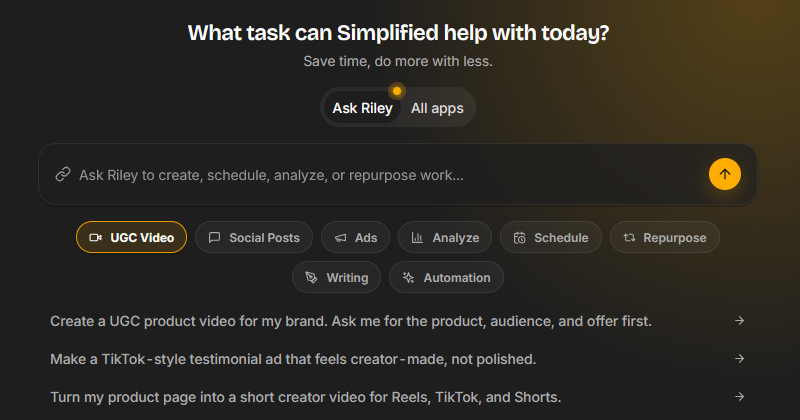Image resolution: width=800 pixels, height=420 pixels.
Task: Click the video camera icon on UGC Video
Action: pos(95,237)
